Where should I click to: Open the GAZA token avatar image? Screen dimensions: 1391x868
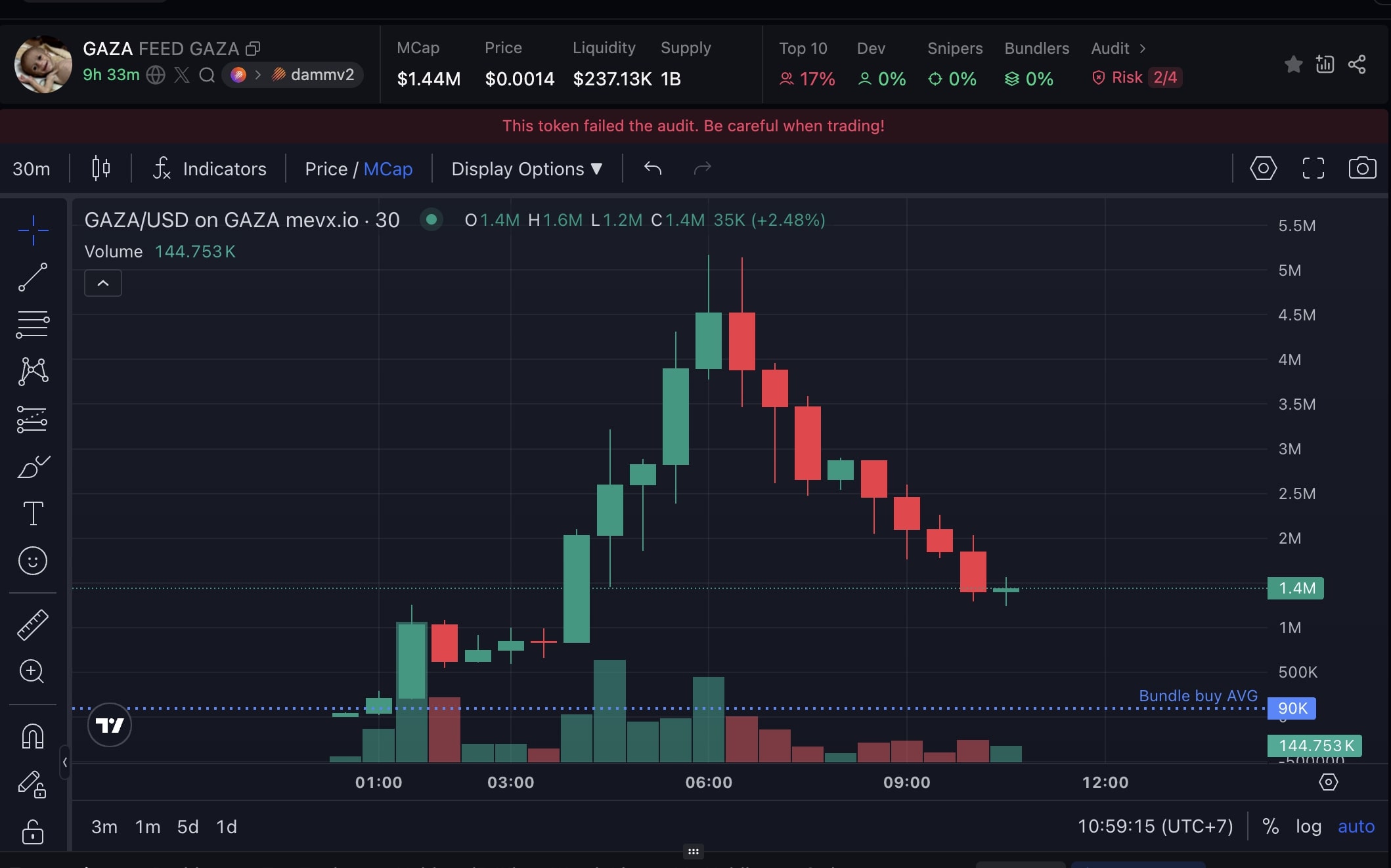point(43,64)
